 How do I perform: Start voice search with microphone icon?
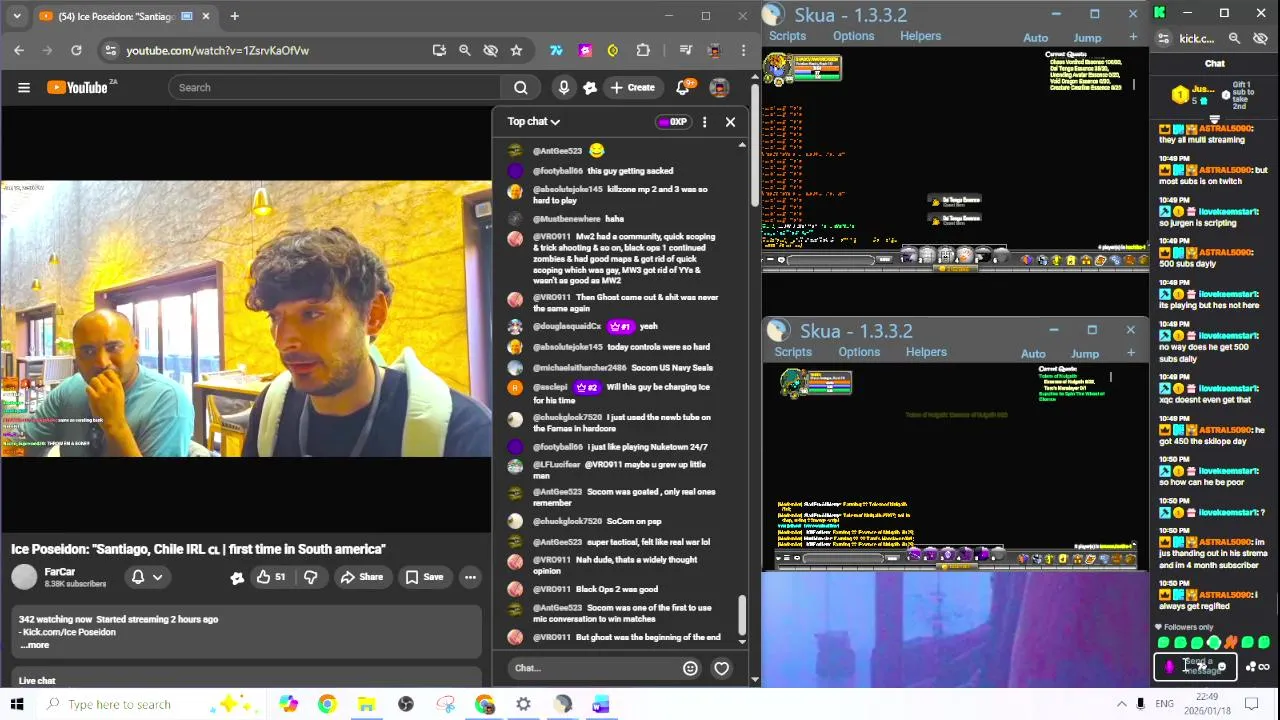(564, 88)
